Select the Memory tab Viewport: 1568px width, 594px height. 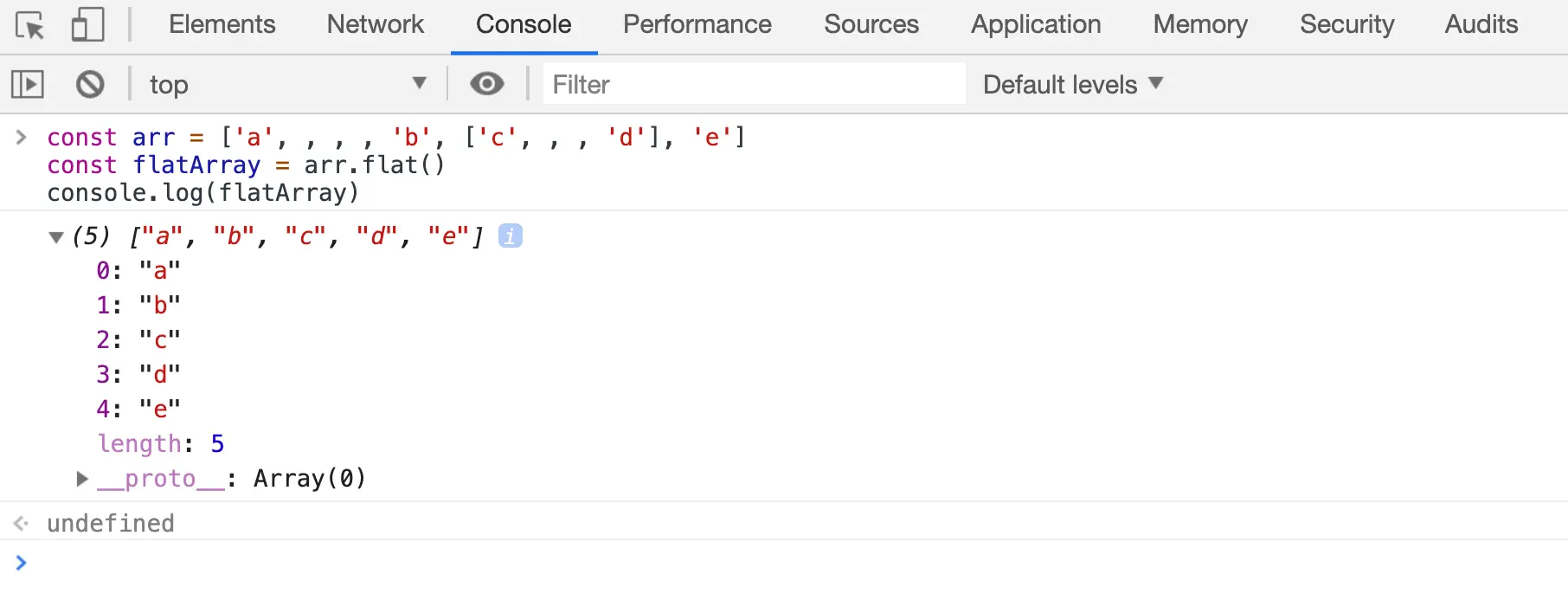pyautogui.click(x=1200, y=24)
